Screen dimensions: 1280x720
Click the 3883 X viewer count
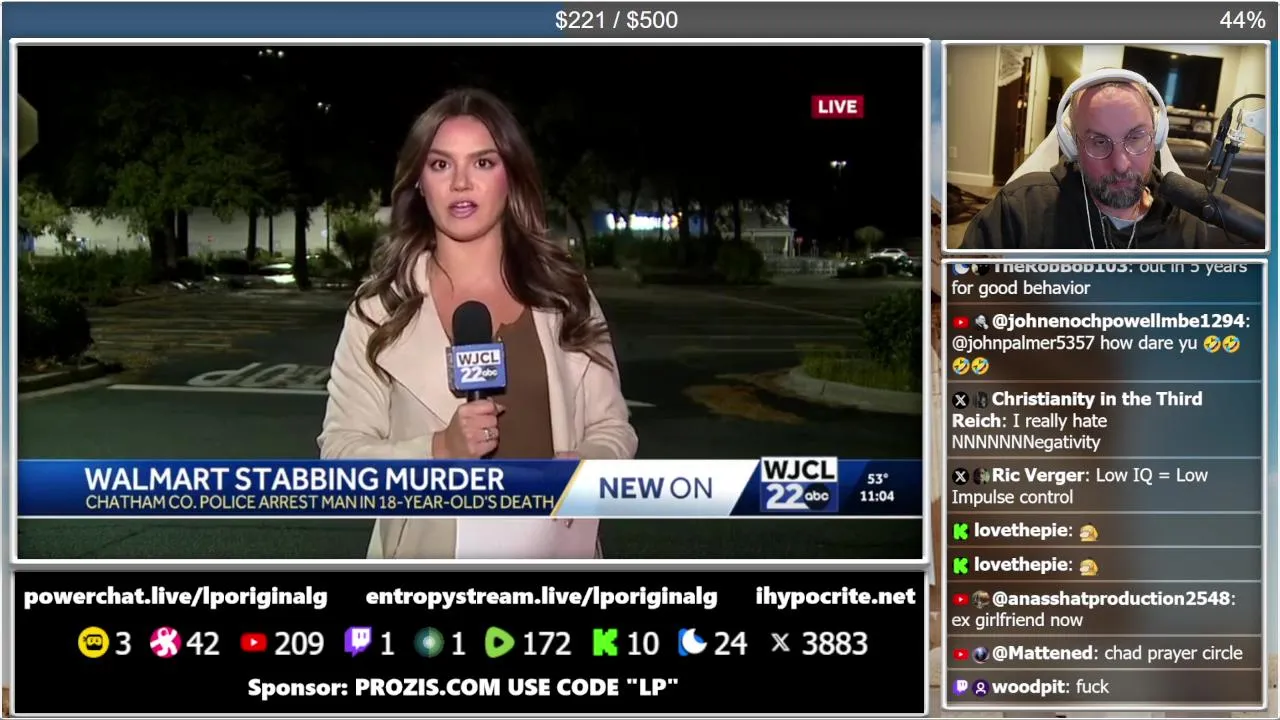(x=834, y=644)
